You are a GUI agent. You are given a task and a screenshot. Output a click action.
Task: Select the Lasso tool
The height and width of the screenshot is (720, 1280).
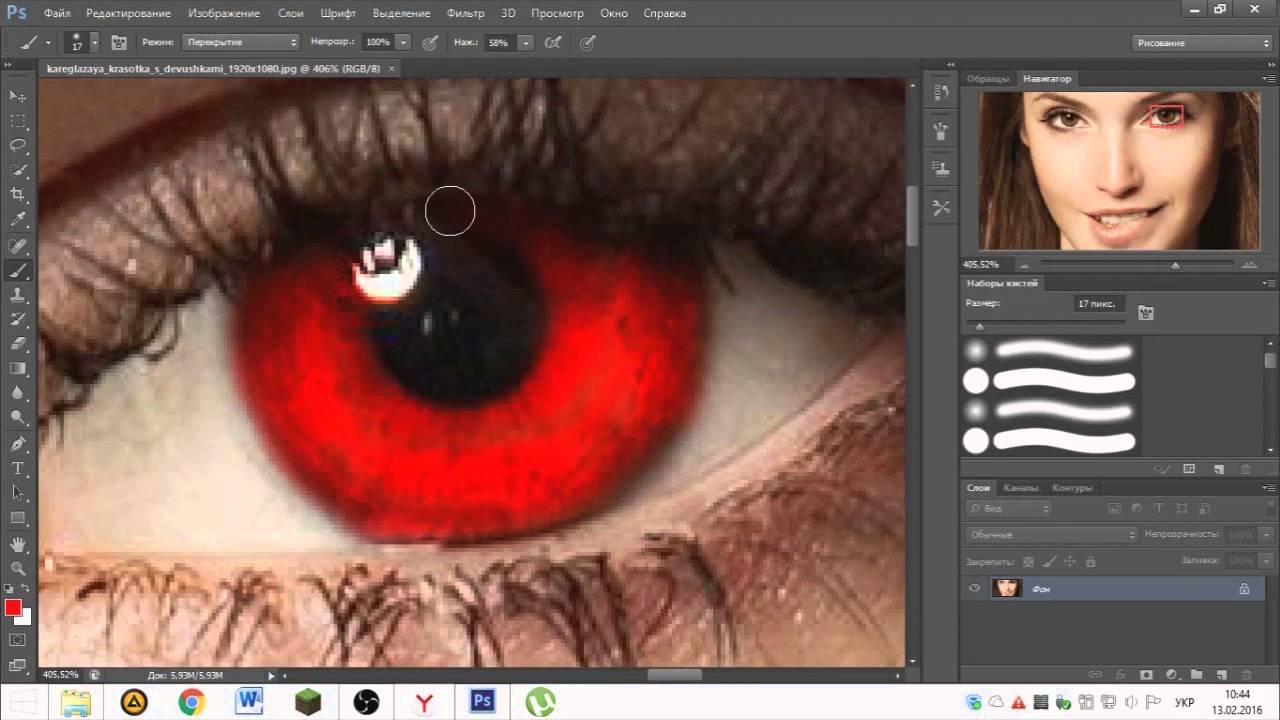click(x=18, y=145)
